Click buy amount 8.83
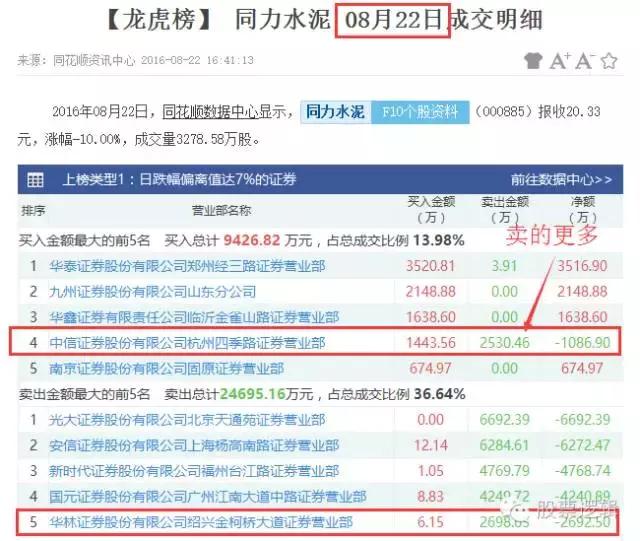Image resolution: width=640 pixels, height=541 pixels. 431,497
